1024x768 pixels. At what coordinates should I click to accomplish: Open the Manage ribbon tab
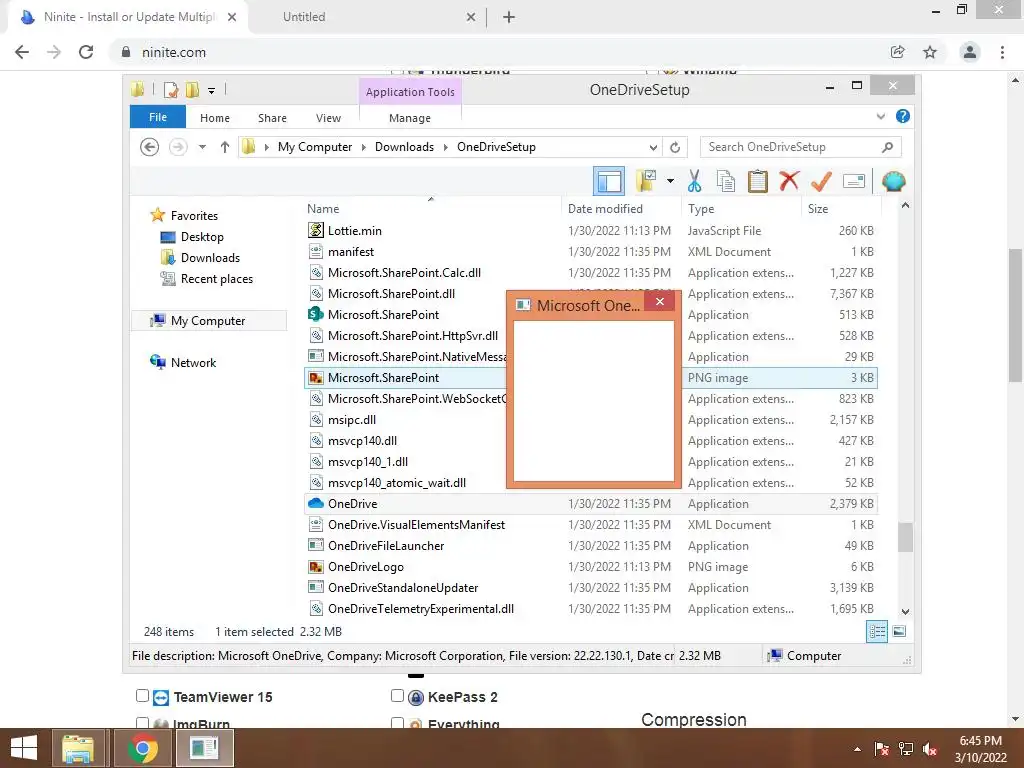(409, 118)
